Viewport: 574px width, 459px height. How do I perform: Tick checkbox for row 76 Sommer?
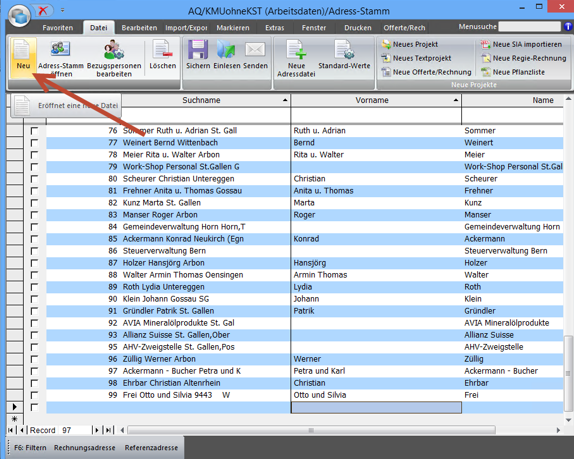pos(34,131)
